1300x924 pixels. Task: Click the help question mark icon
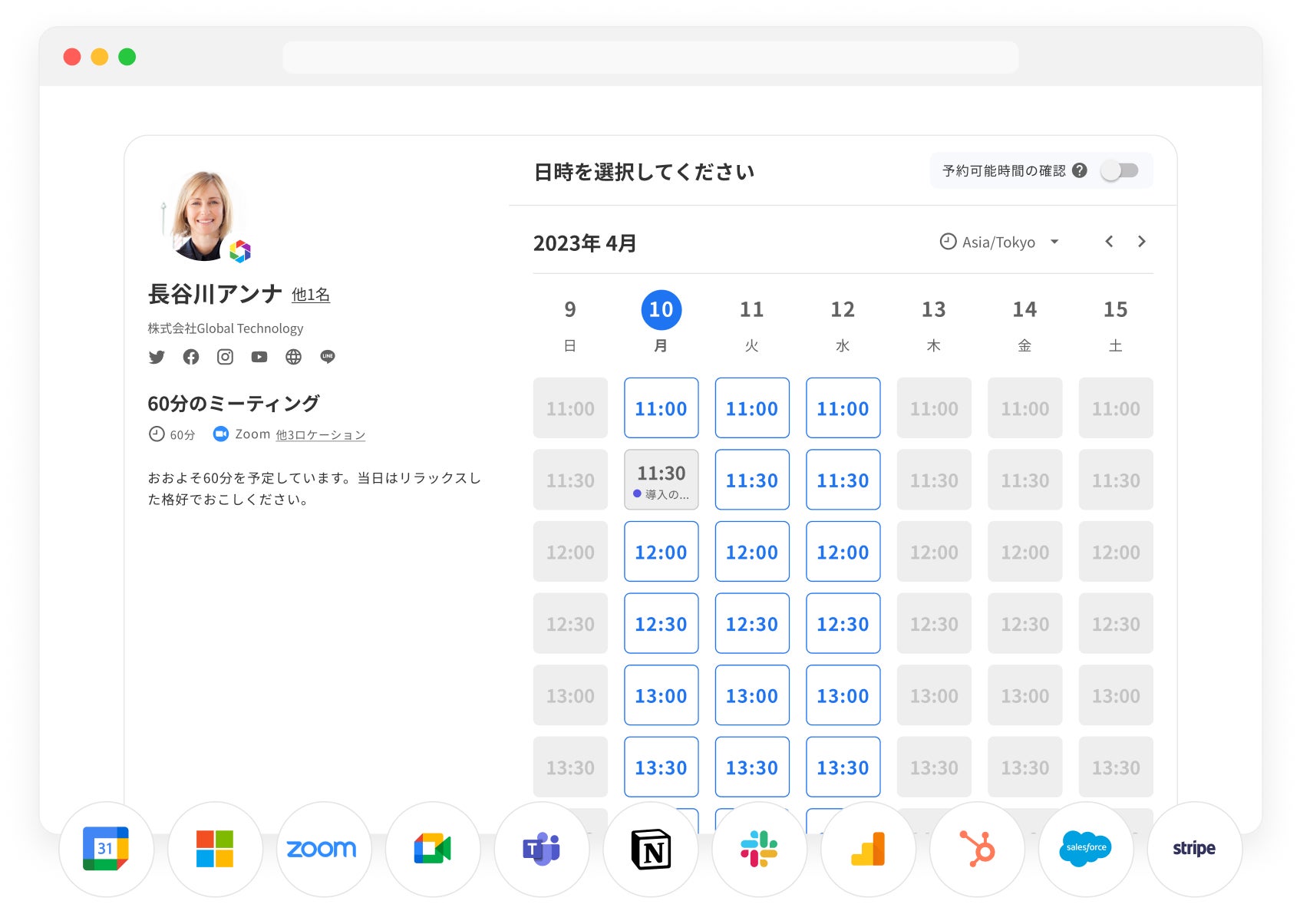pyautogui.click(x=1080, y=170)
